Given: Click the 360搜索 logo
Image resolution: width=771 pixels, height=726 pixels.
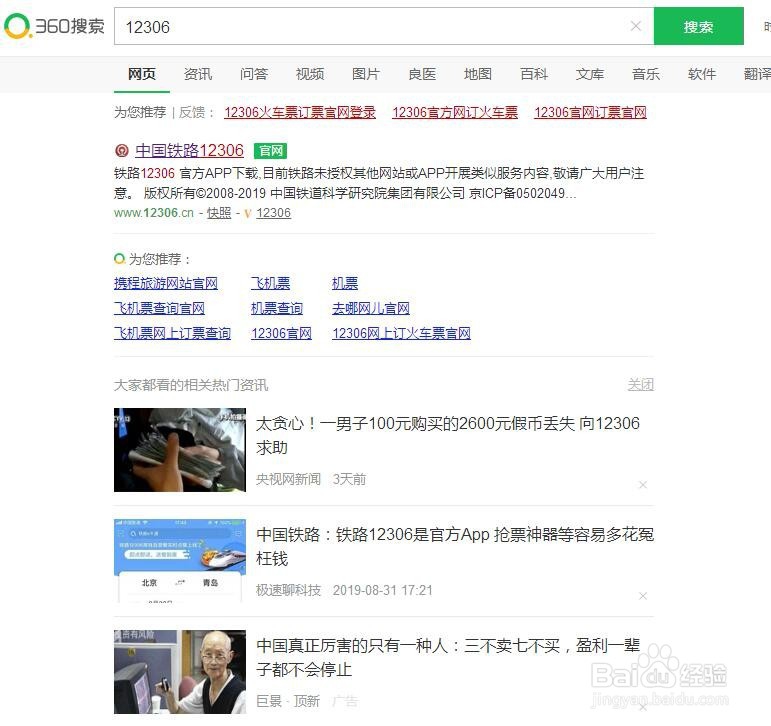Looking at the screenshot, I should click(54, 26).
